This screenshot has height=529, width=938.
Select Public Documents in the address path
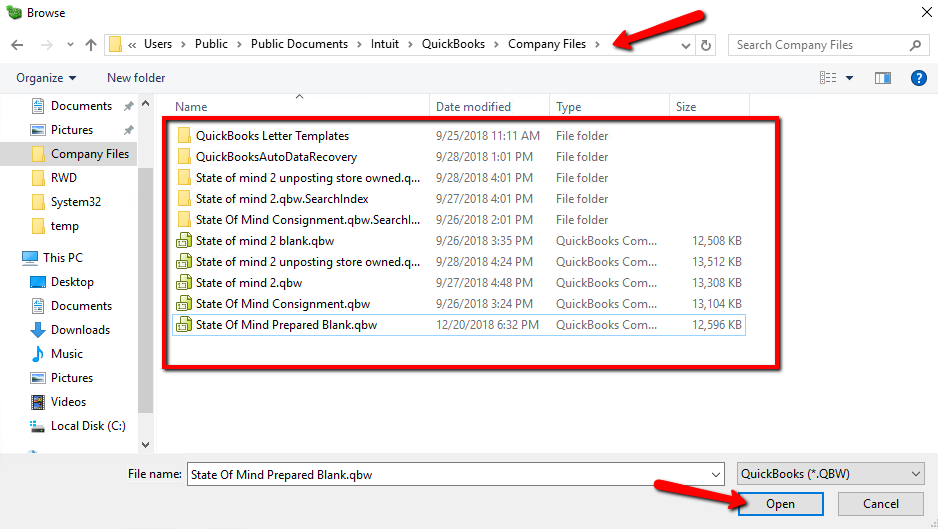(299, 44)
